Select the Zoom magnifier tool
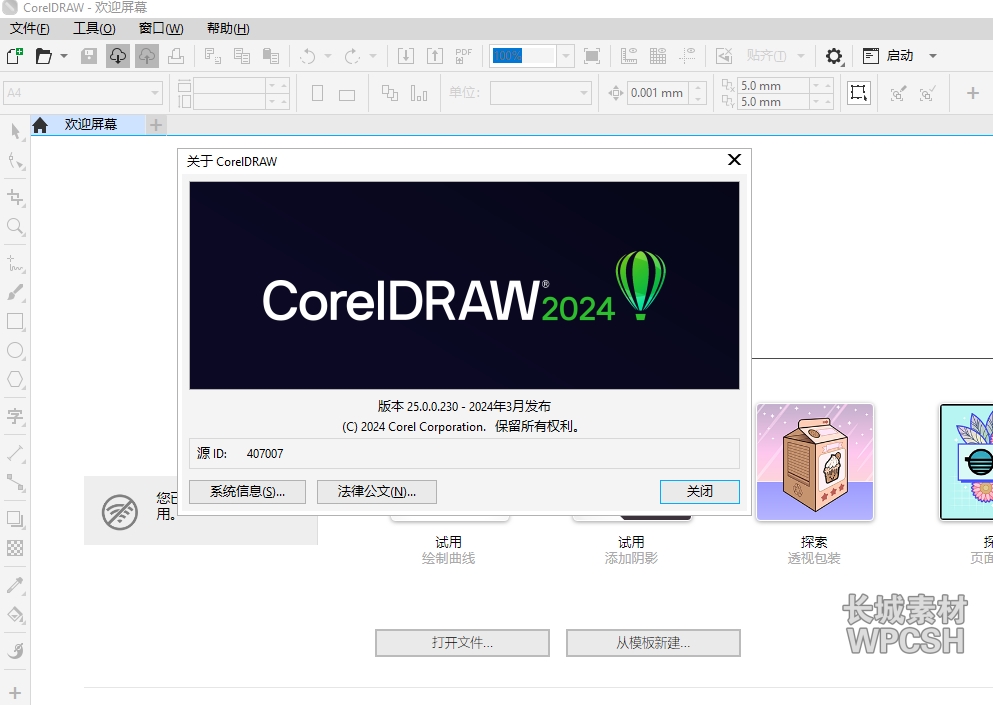The width and height of the screenshot is (993, 705). point(15,226)
